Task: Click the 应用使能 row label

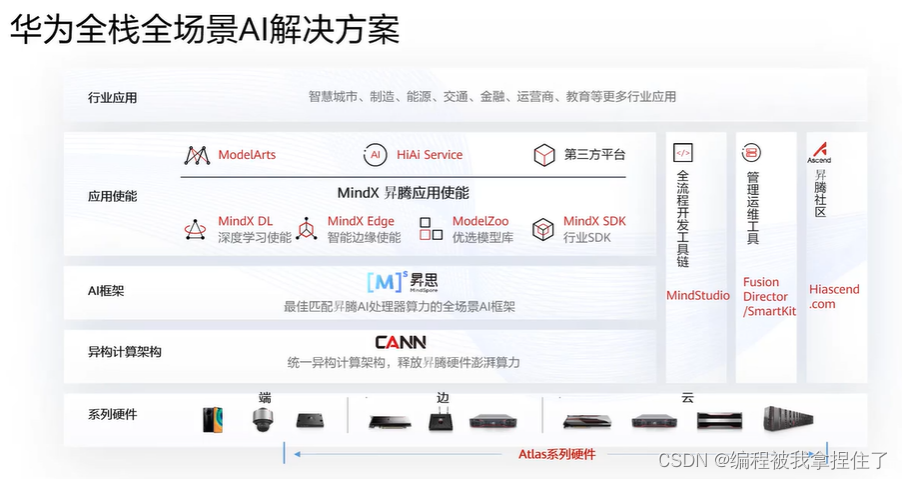Action: [113, 196]
